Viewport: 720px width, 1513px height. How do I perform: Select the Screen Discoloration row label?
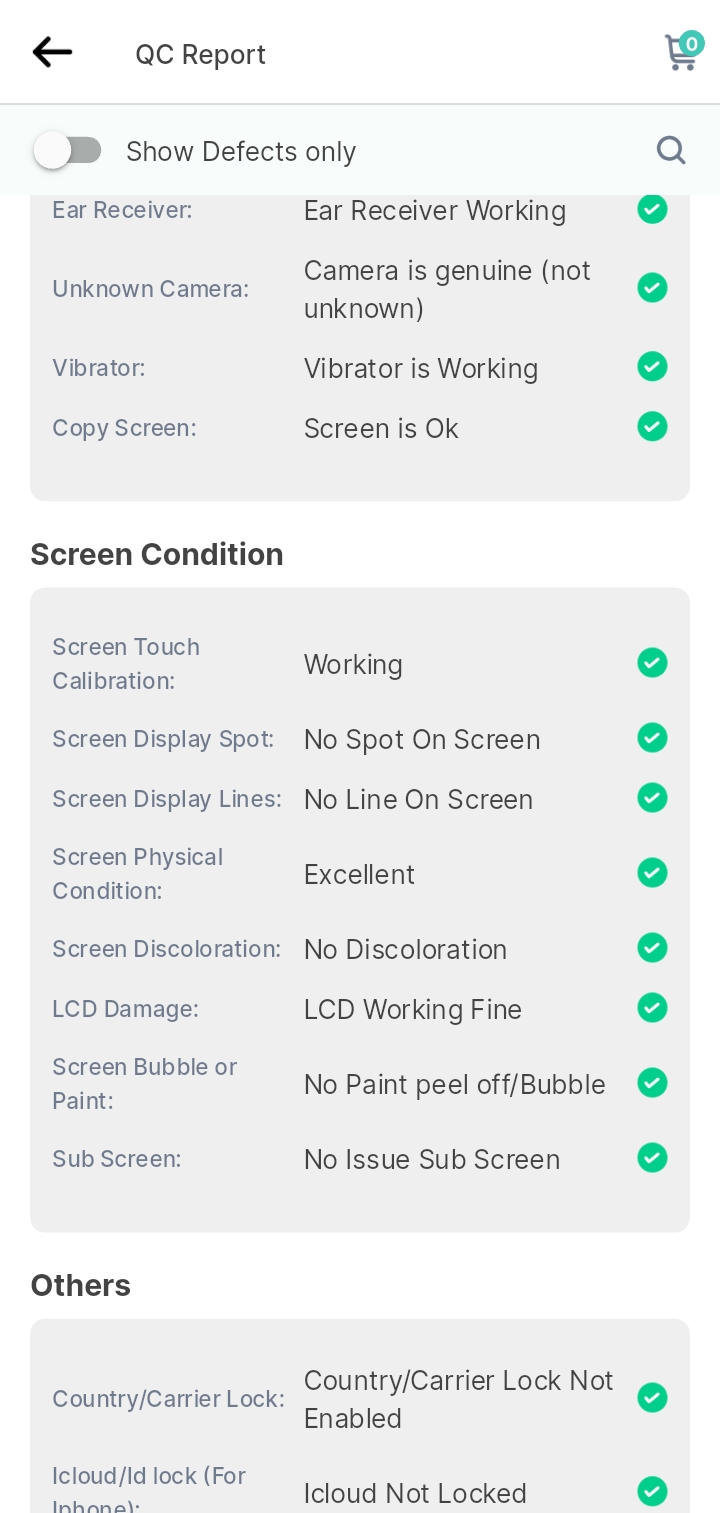[167, 949]
